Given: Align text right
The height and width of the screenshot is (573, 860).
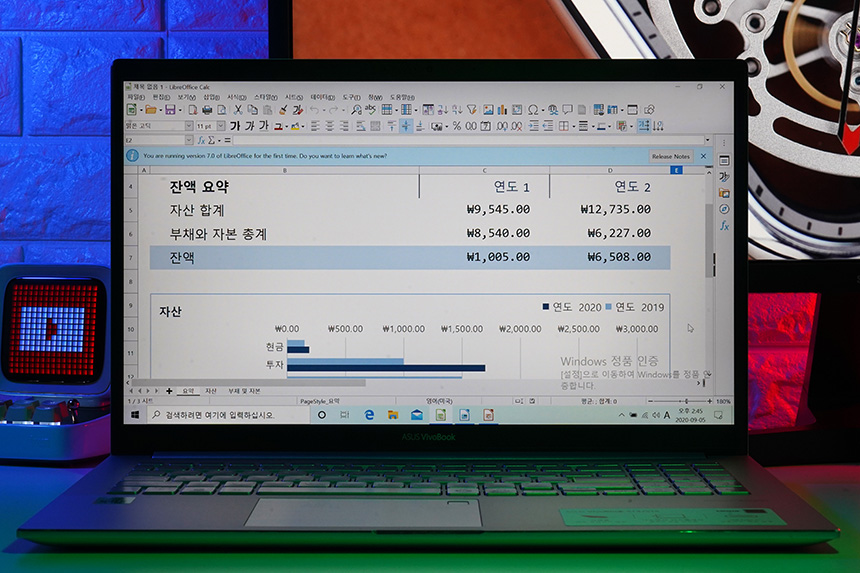Looking at the screenshot, I should click(344, 126).
